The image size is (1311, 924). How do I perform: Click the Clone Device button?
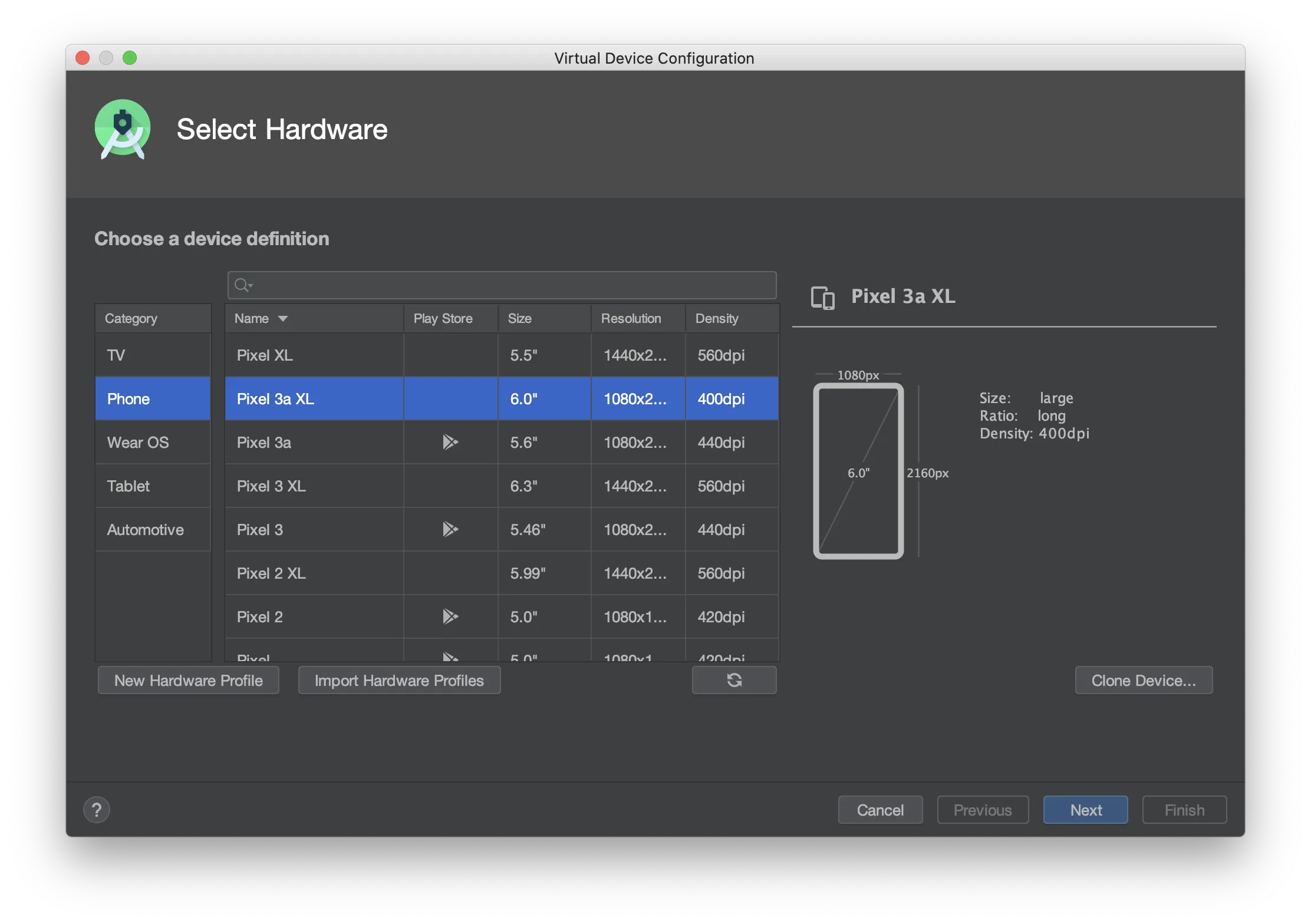click(1143, 681)
